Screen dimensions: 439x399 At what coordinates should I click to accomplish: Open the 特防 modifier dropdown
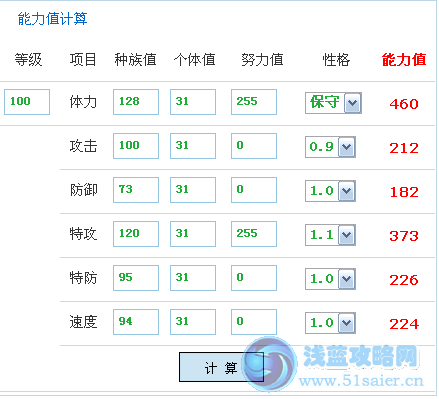[330, 279]
